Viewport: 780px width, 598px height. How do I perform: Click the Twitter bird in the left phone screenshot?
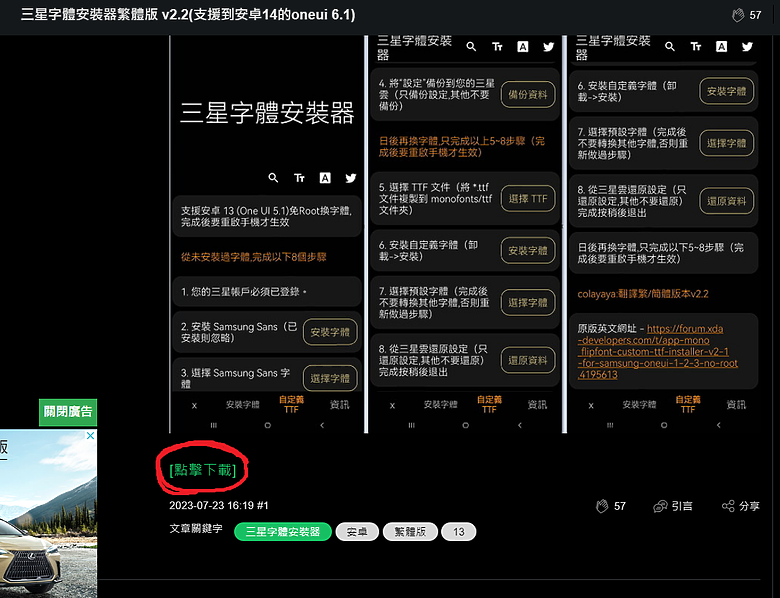point(351,178)
